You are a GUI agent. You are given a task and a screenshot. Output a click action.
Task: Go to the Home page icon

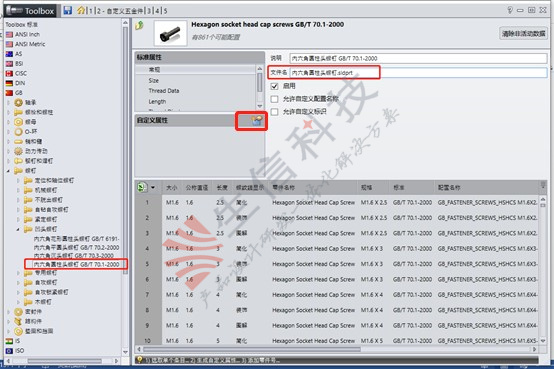click(81, 10)
